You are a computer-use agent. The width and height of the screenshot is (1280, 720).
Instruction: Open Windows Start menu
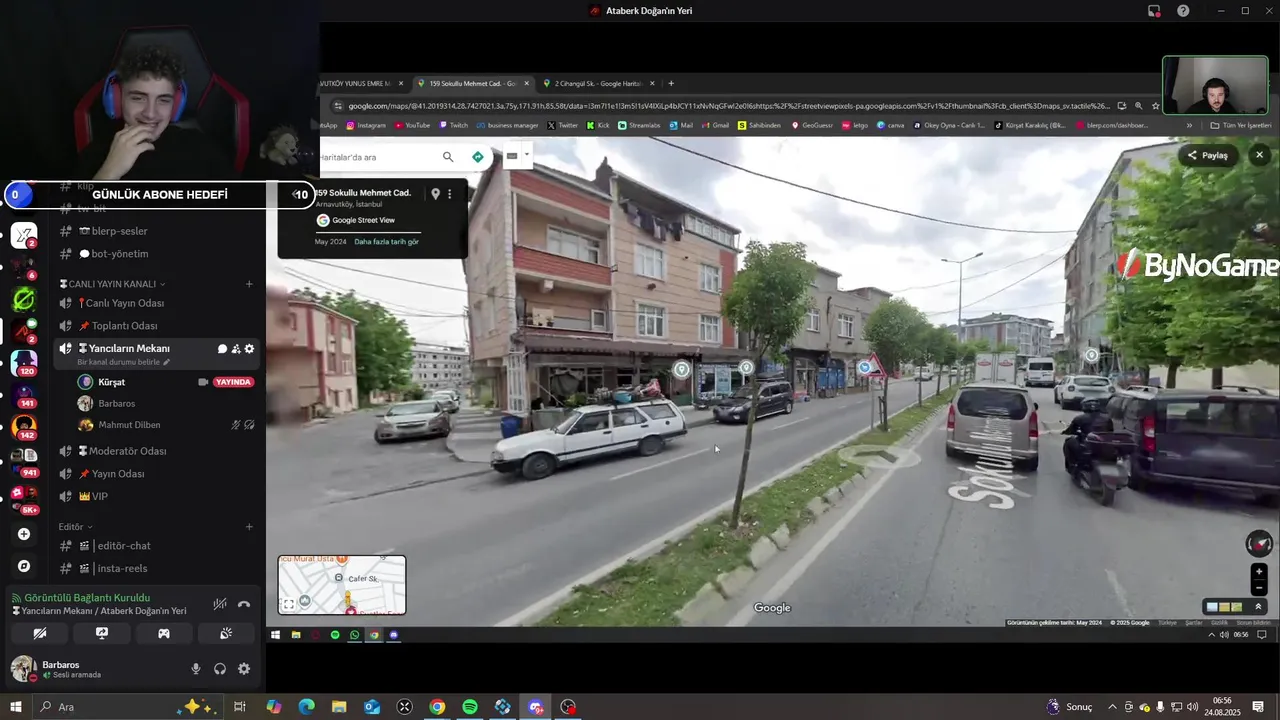[16, 707]
